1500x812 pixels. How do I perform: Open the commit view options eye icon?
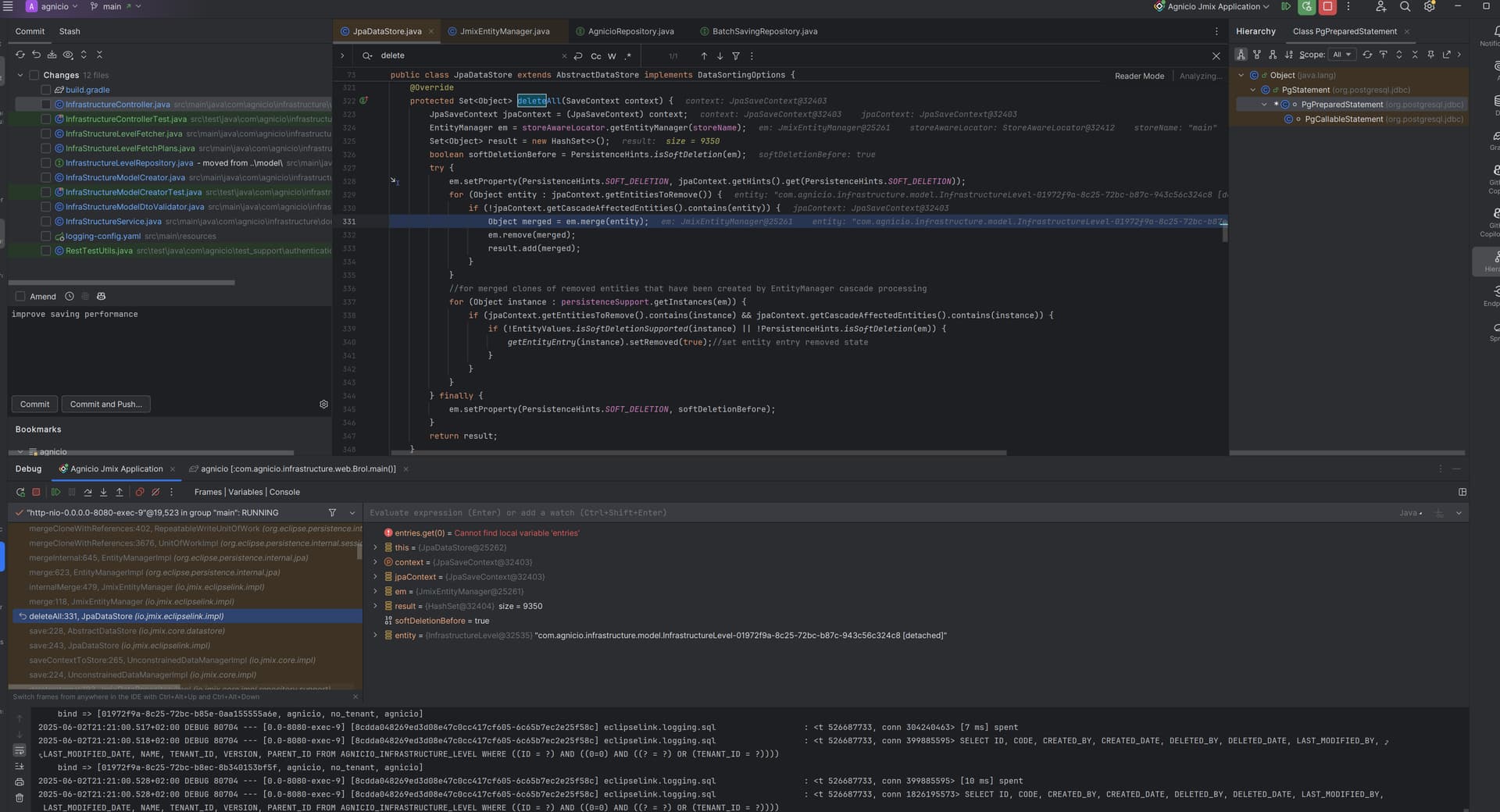[68, 55]
